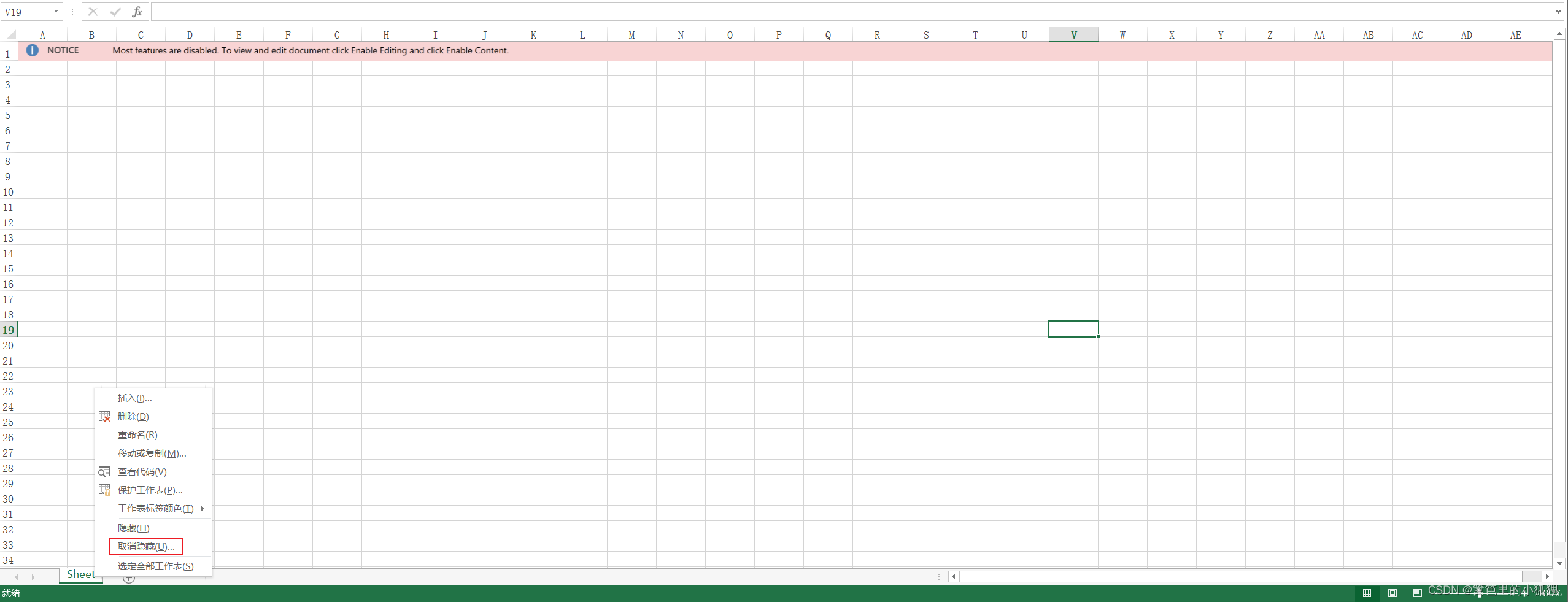
Task: Select row 10 header
Action: [x=9, y=191]
